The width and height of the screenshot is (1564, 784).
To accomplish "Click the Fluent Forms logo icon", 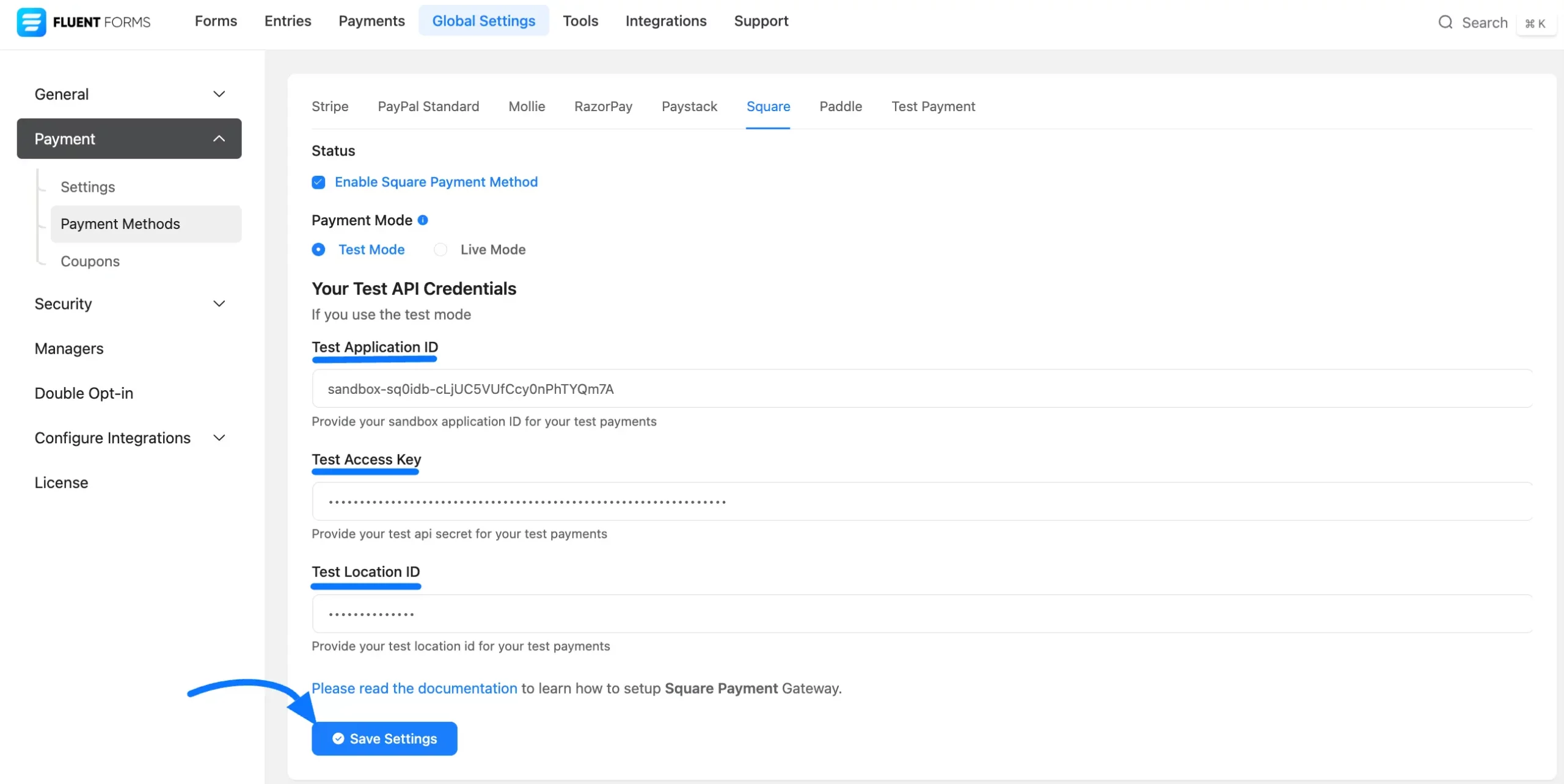I will [31, 22].
